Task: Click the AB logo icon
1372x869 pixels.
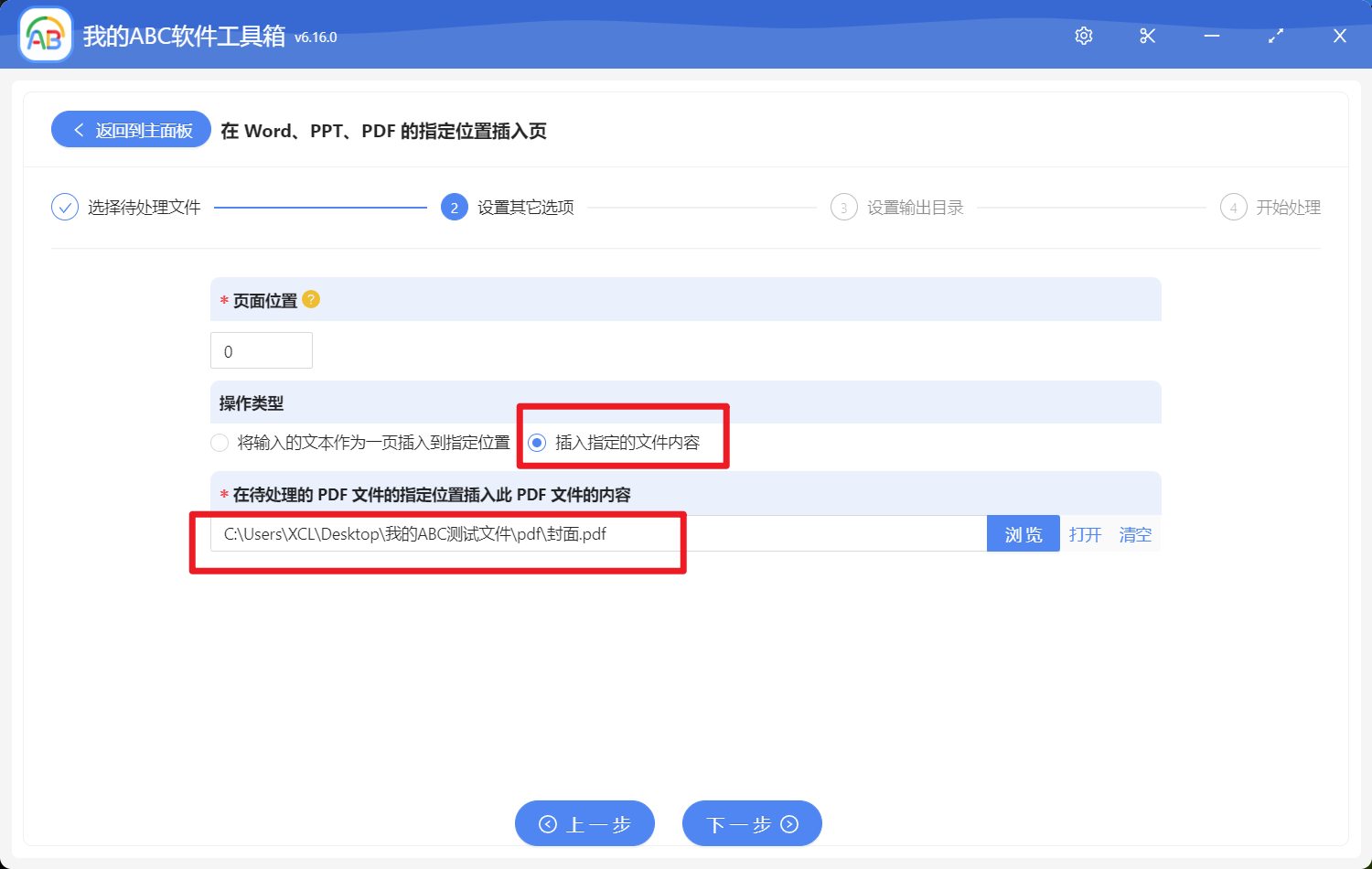Action: pos(45,35)
